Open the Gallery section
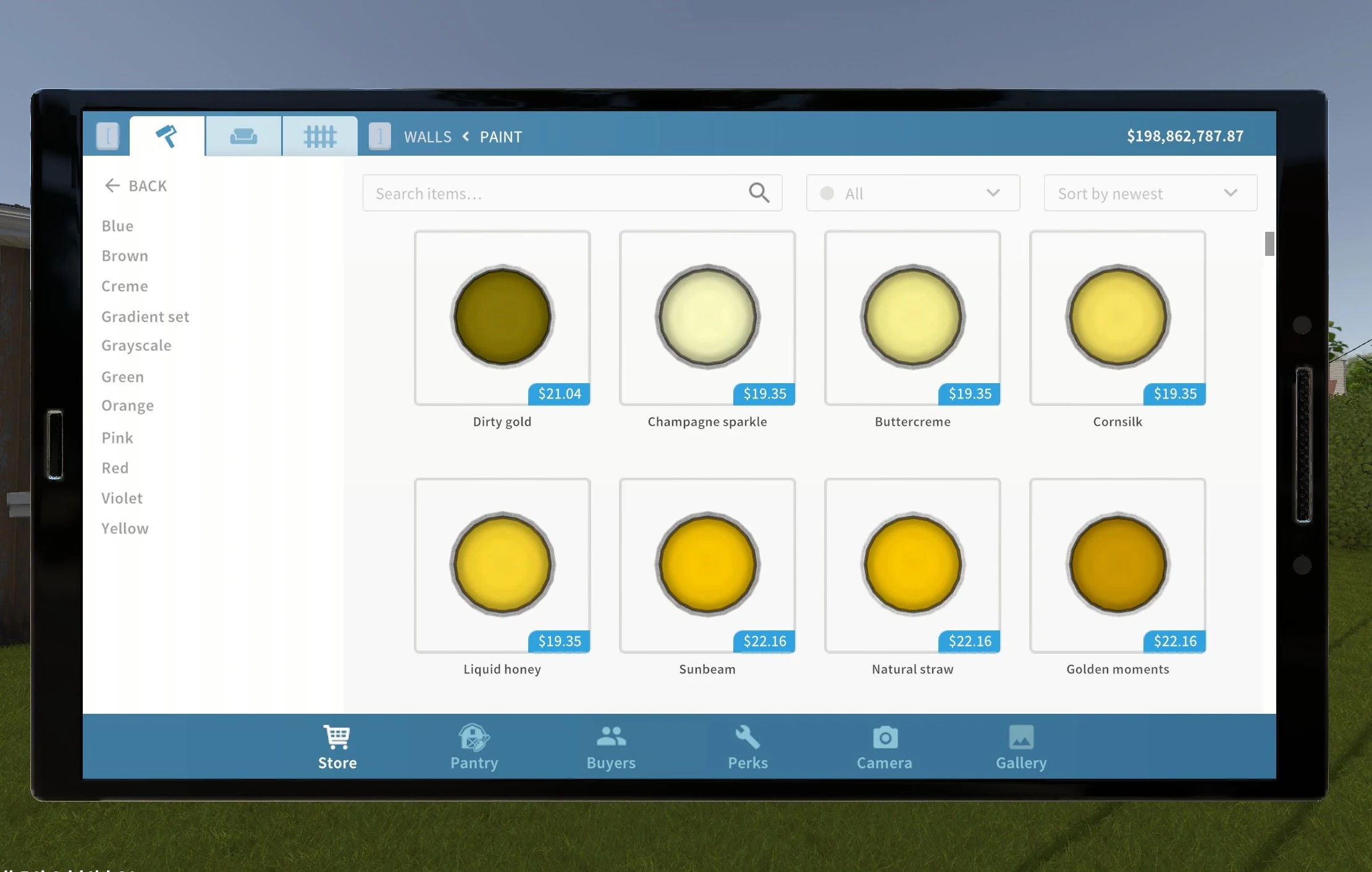Image resolution: width=1372 pixels, height=872 pixels. point(1021,747)
